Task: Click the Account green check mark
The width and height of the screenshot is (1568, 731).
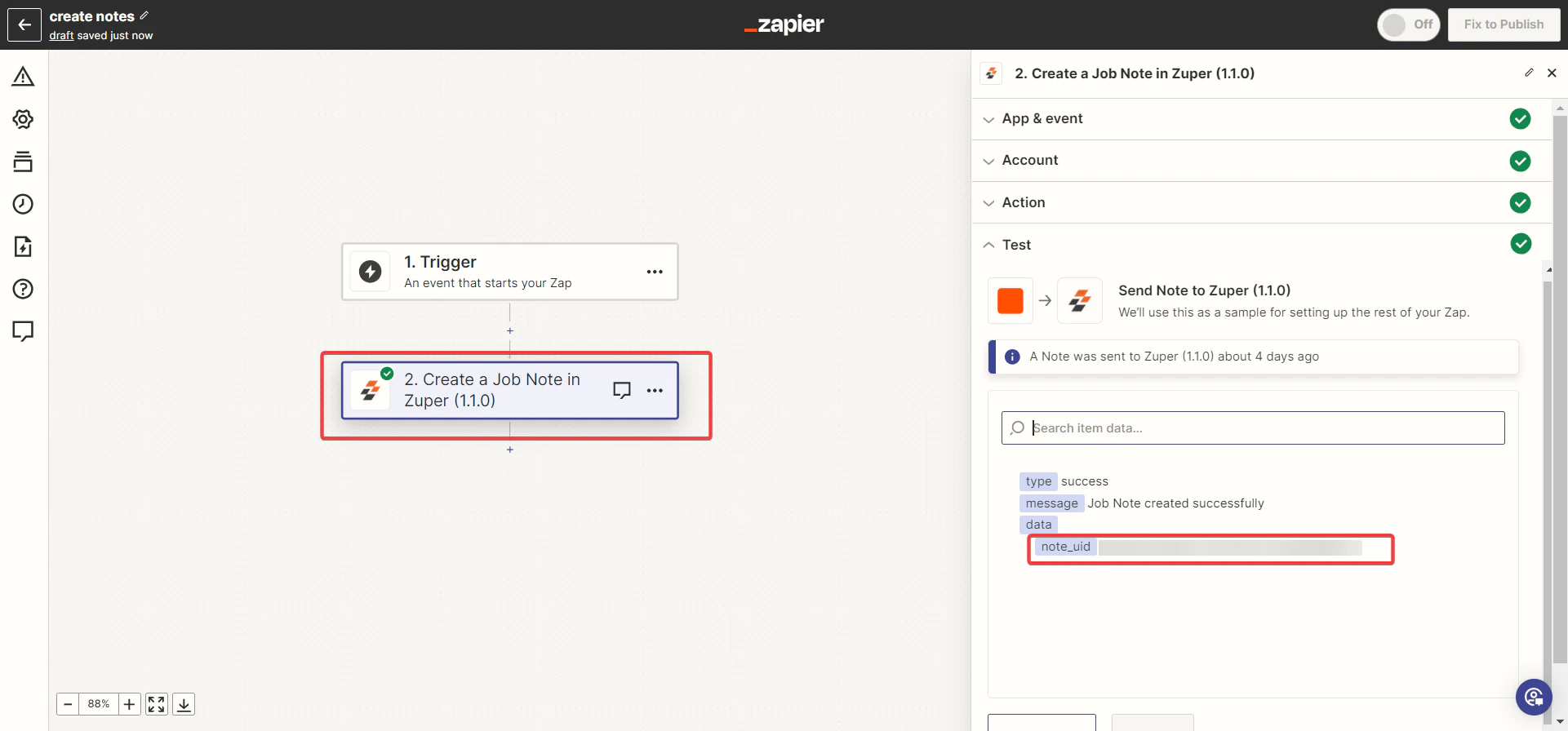Action: coord(1520,161)
